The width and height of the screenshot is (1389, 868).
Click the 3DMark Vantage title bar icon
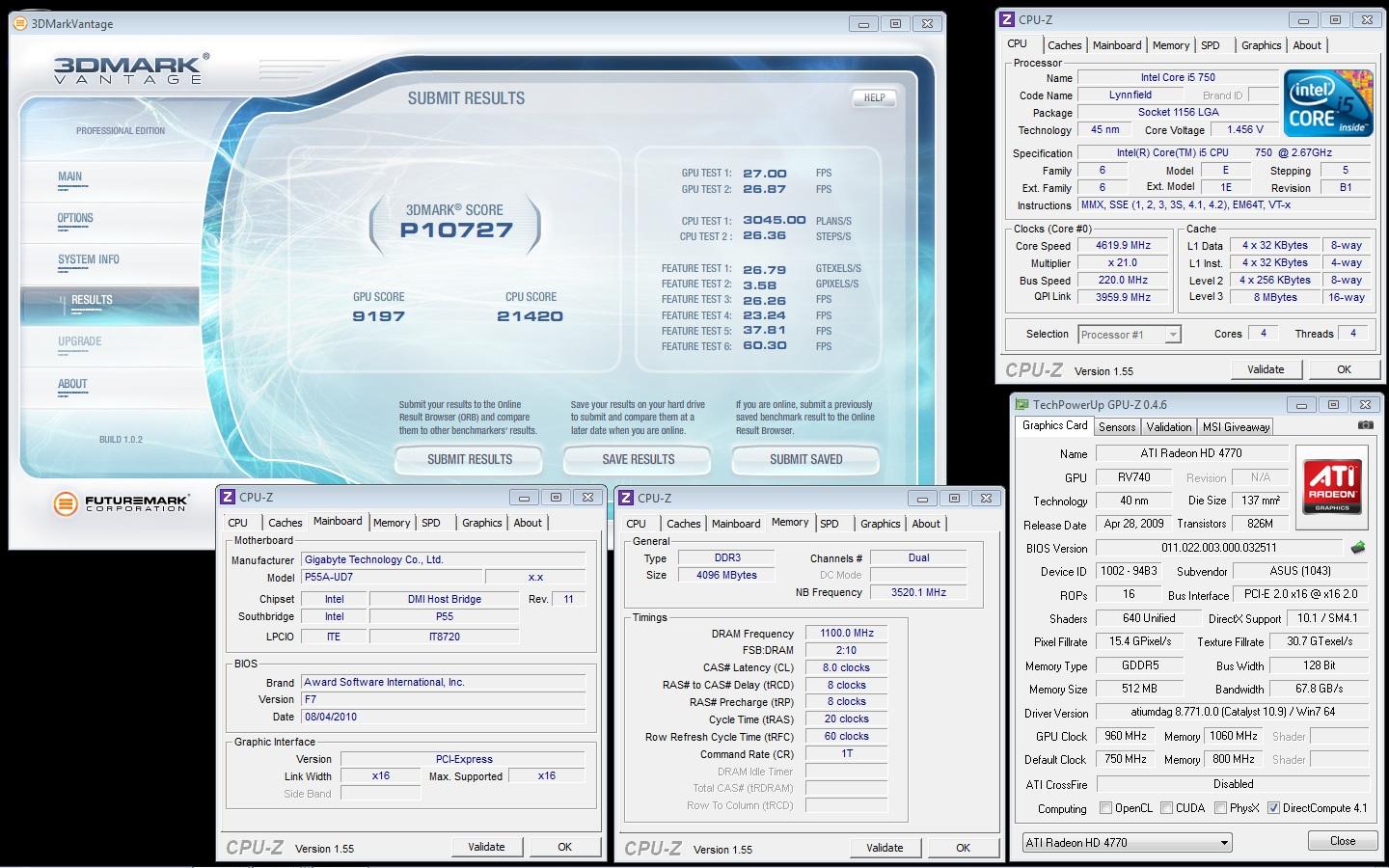click(x=20, y=23)
